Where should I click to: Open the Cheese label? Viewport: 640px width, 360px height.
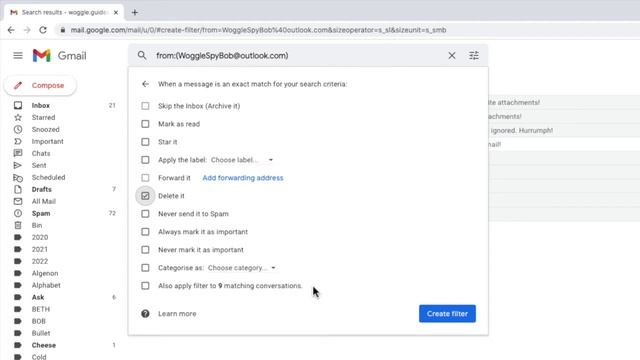44,345
